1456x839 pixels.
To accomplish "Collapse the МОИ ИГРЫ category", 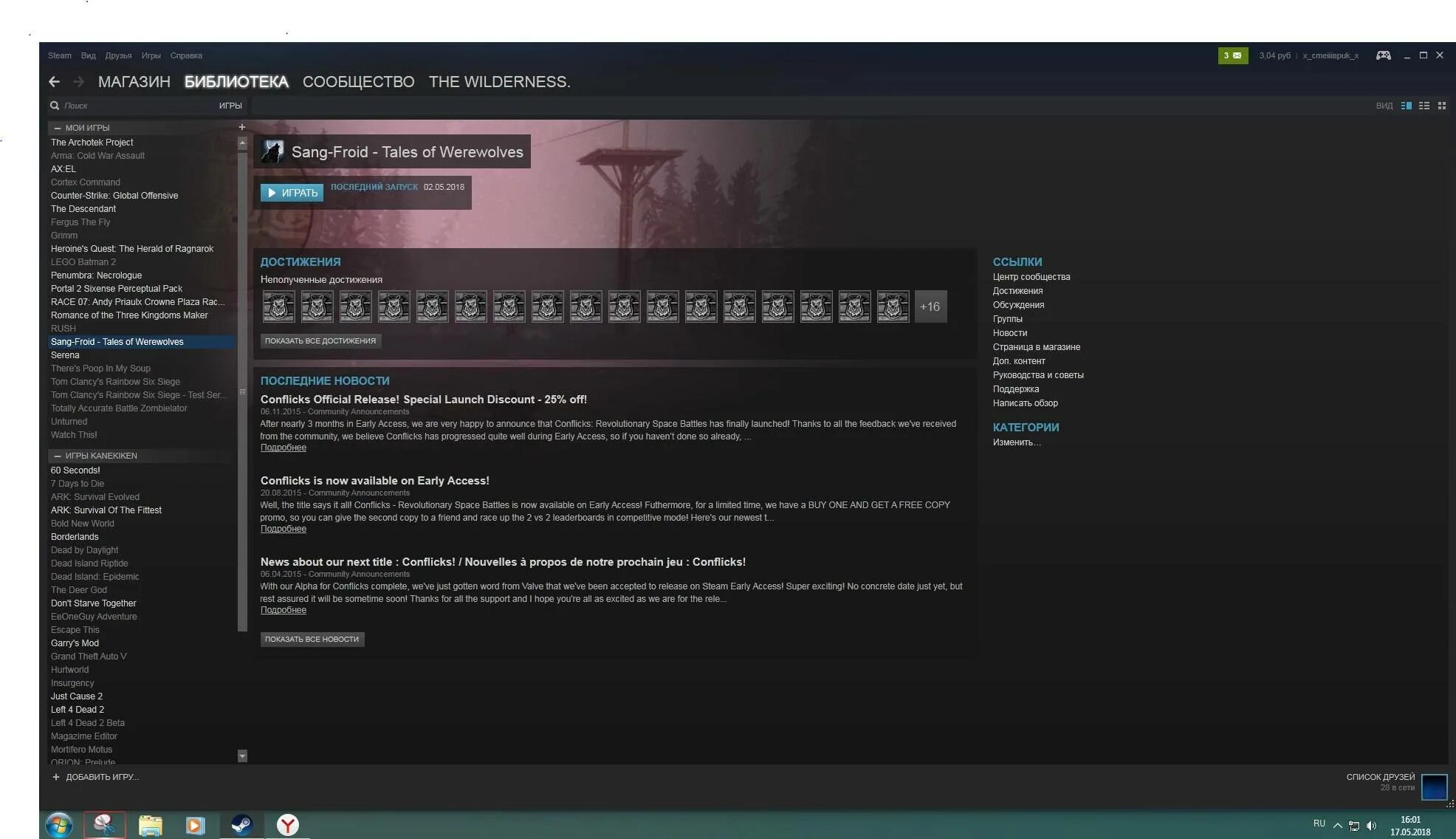I will point(57,128).
